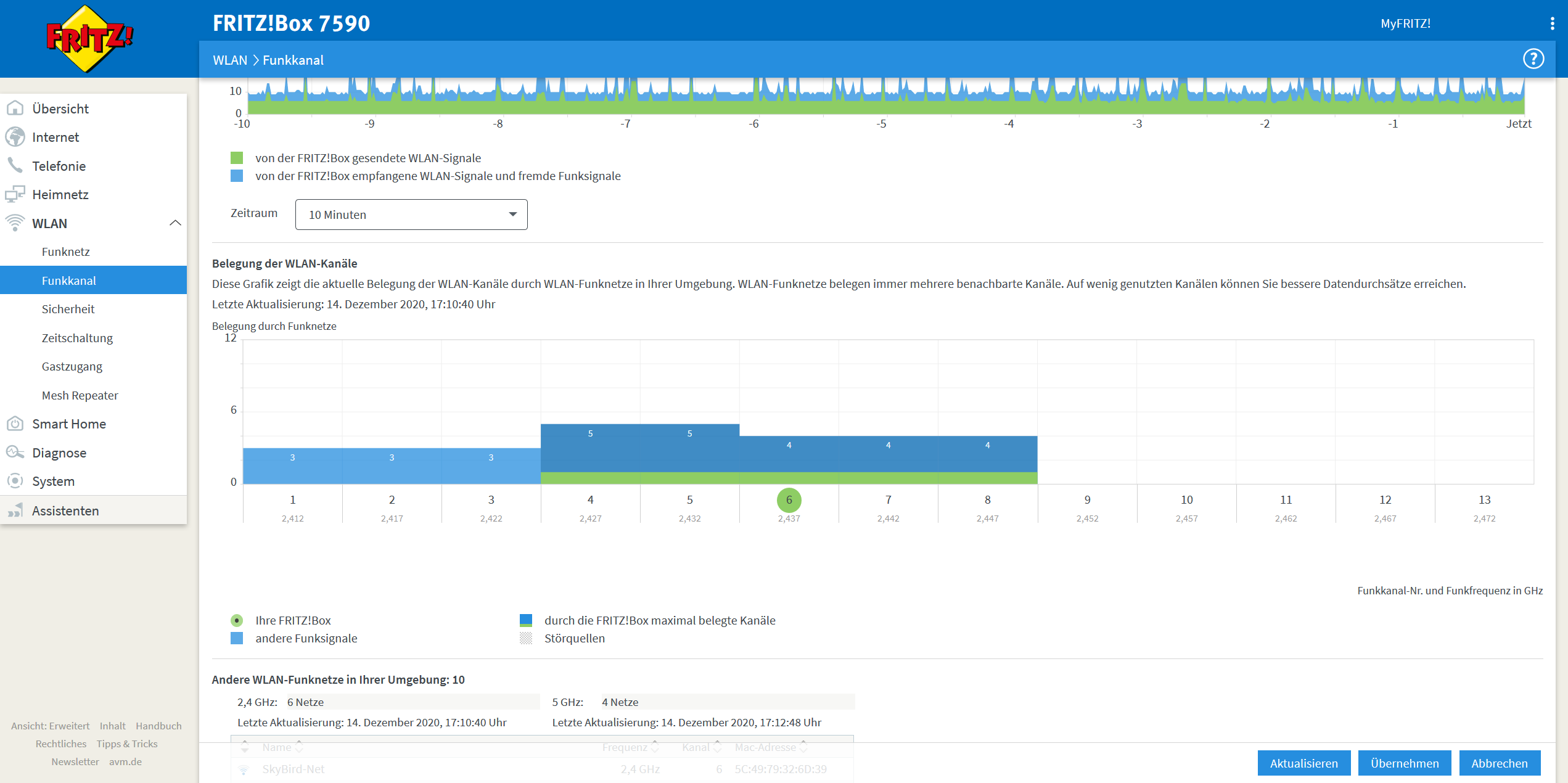Image resolution: width=1568 pixels, height=783 pixels.
Task: Click the 2,4 GHz 6 Netze field
Action: pos(413,702)
